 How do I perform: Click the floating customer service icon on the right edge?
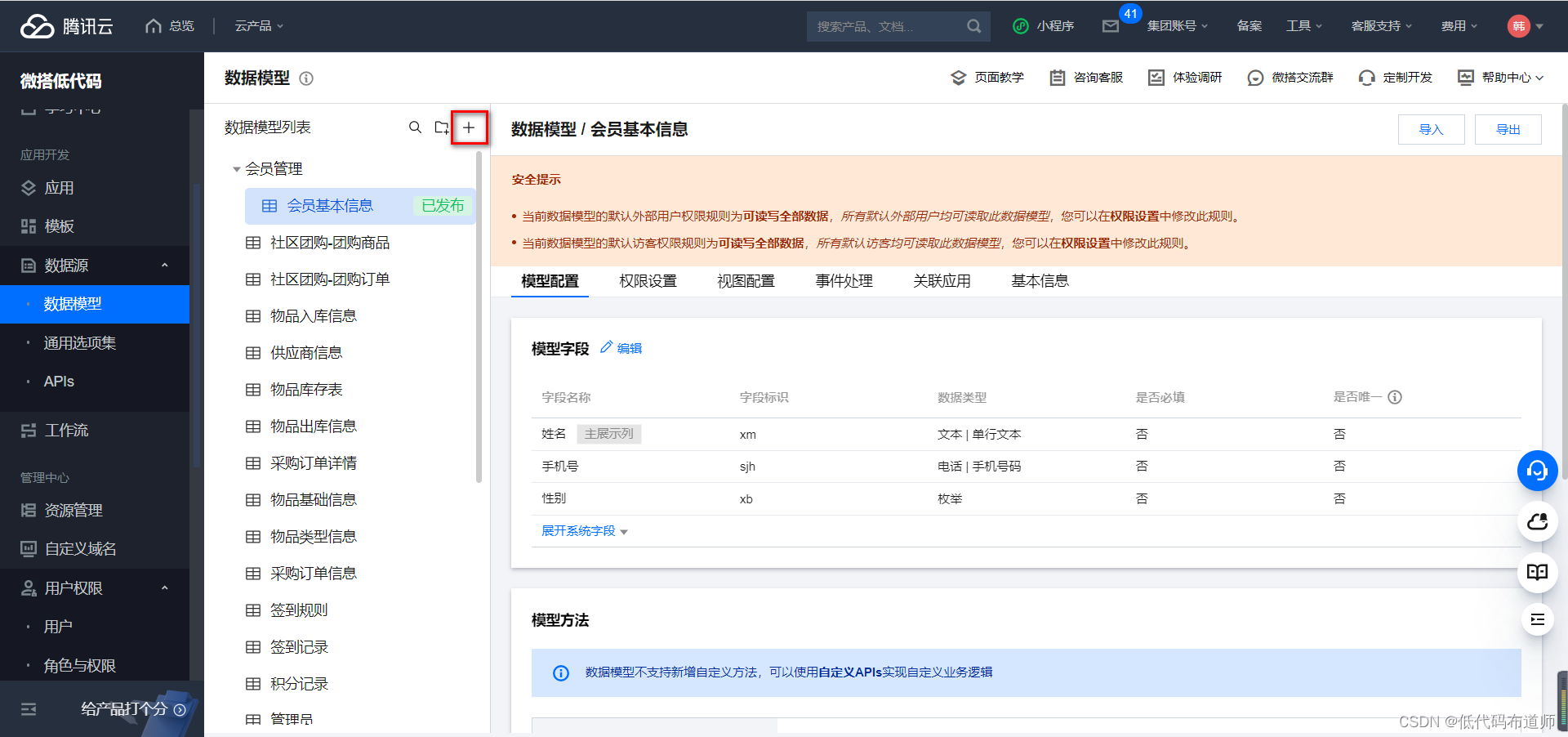(1538, 471)
